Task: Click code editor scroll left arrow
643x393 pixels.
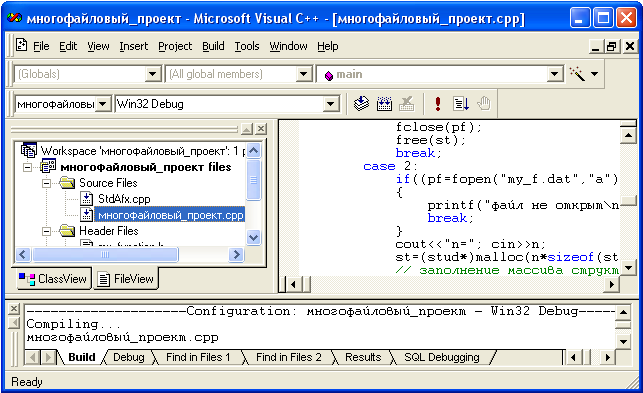Action: point(293,284)
